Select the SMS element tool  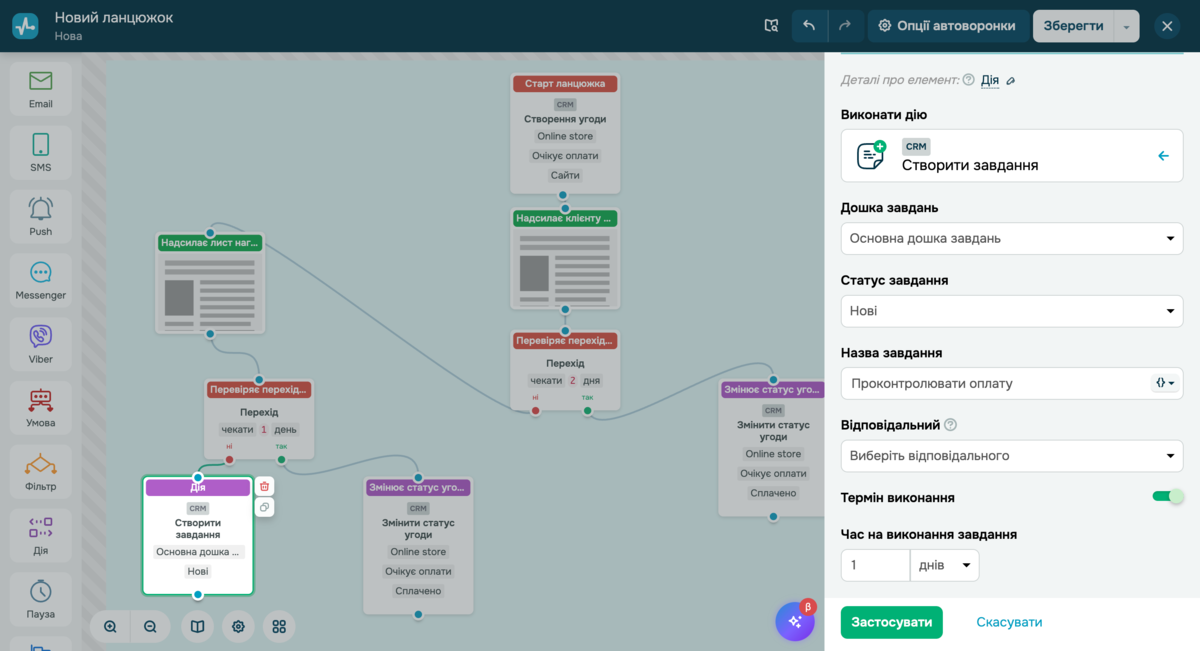40,152
